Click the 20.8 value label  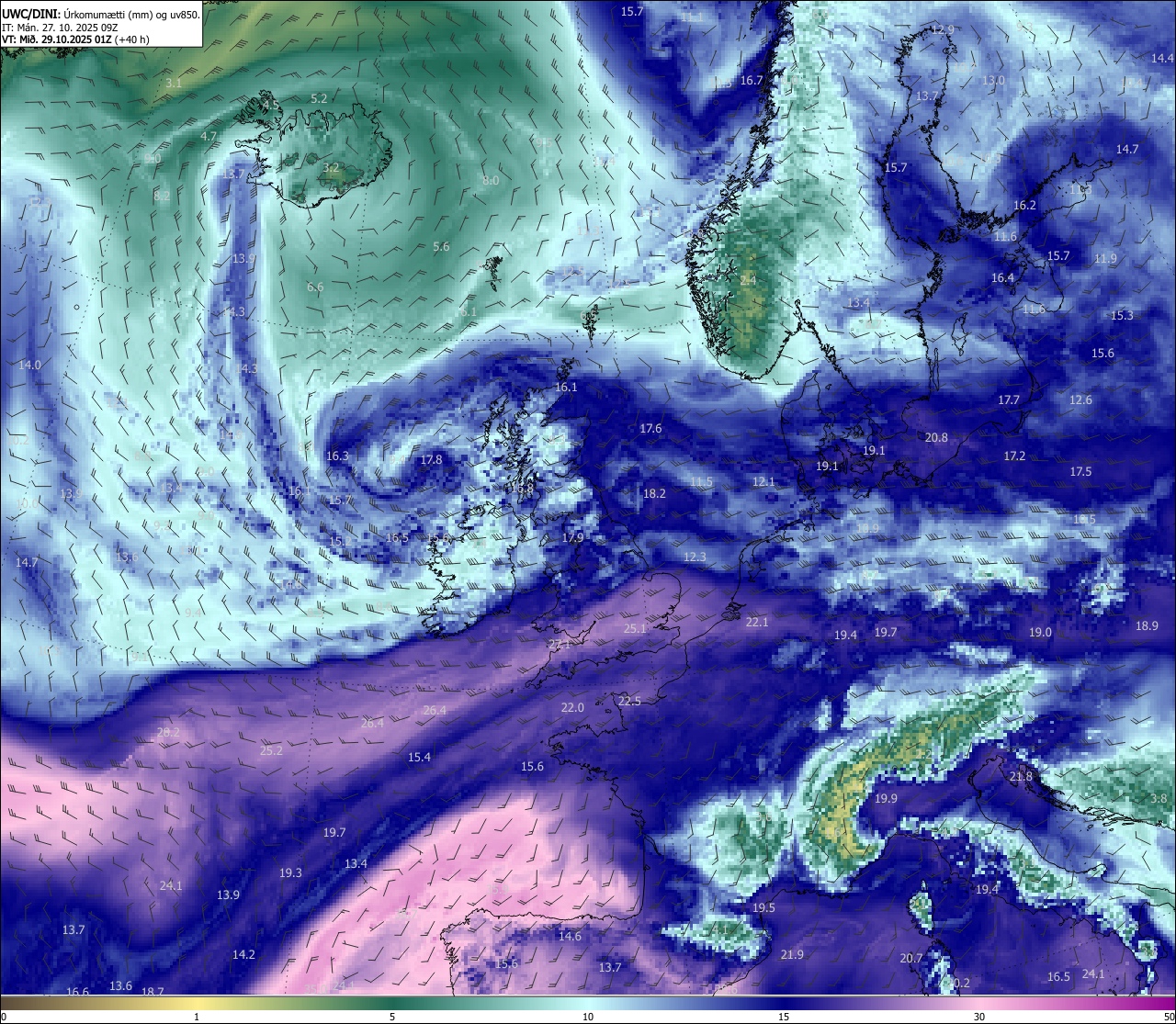tap(936, 438)
